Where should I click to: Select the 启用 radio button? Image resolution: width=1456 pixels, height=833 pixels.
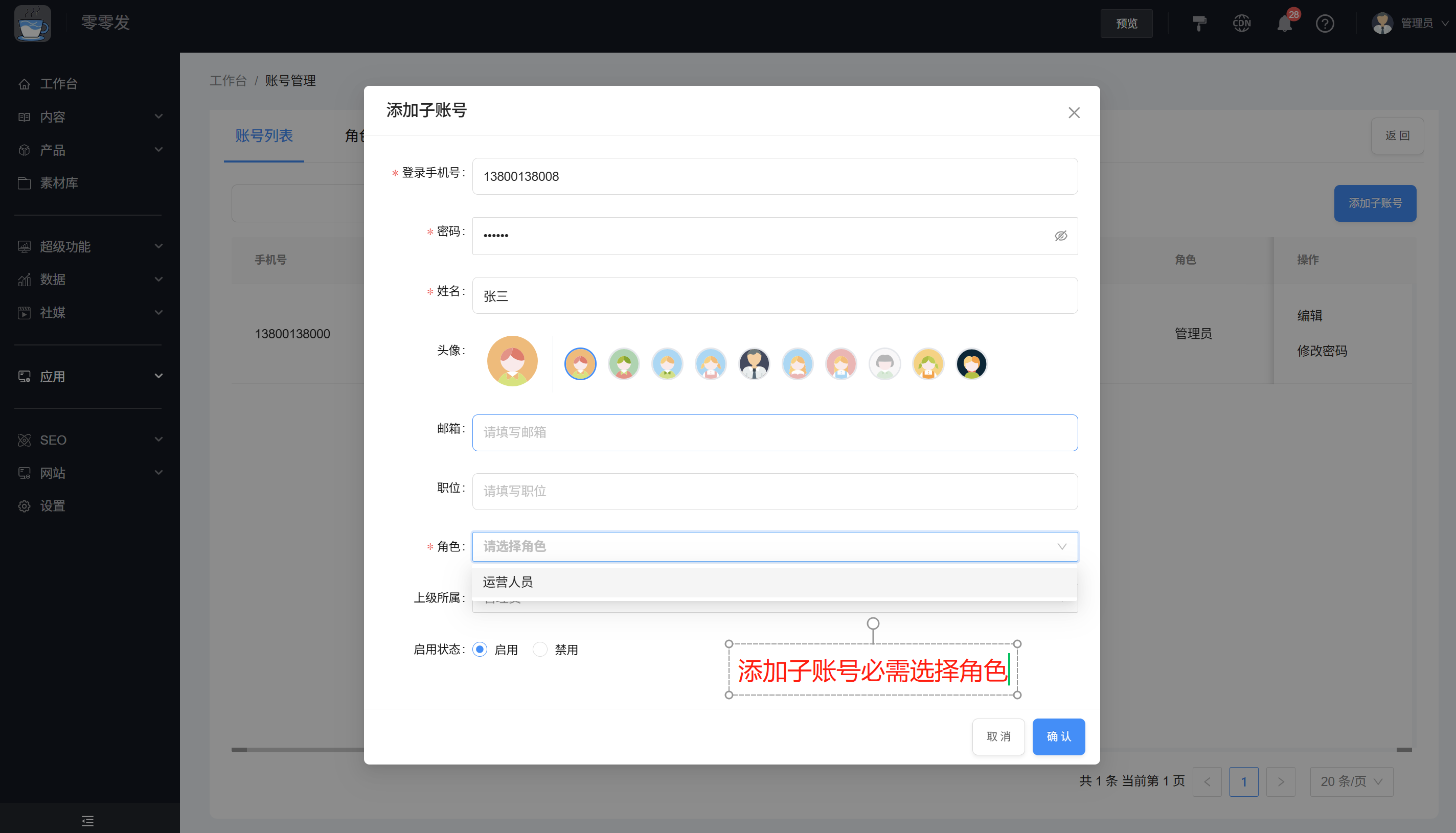[480, 650]
